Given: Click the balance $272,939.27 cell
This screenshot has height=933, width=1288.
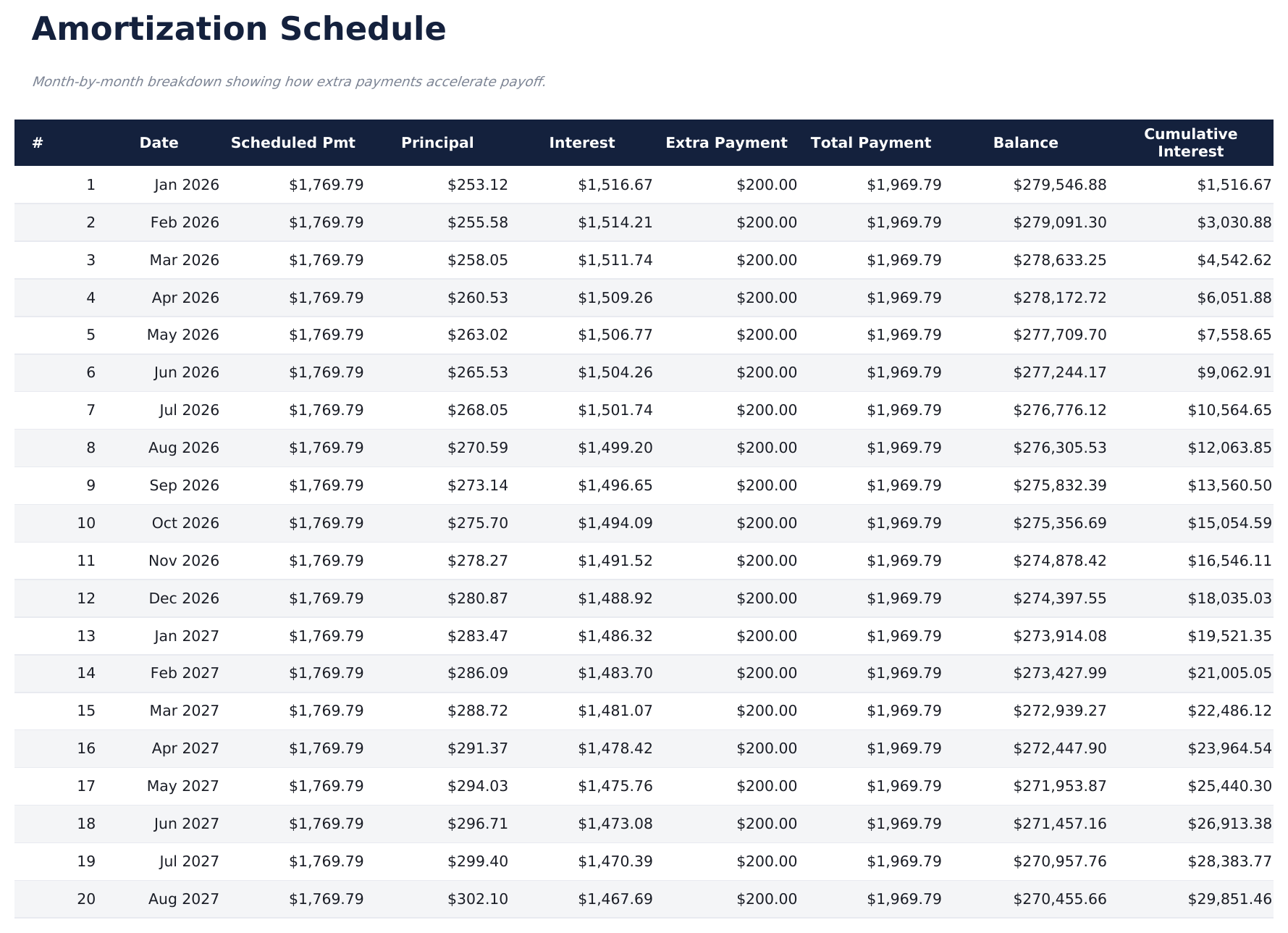Looking at the screenshot, I should [1059, 711].
